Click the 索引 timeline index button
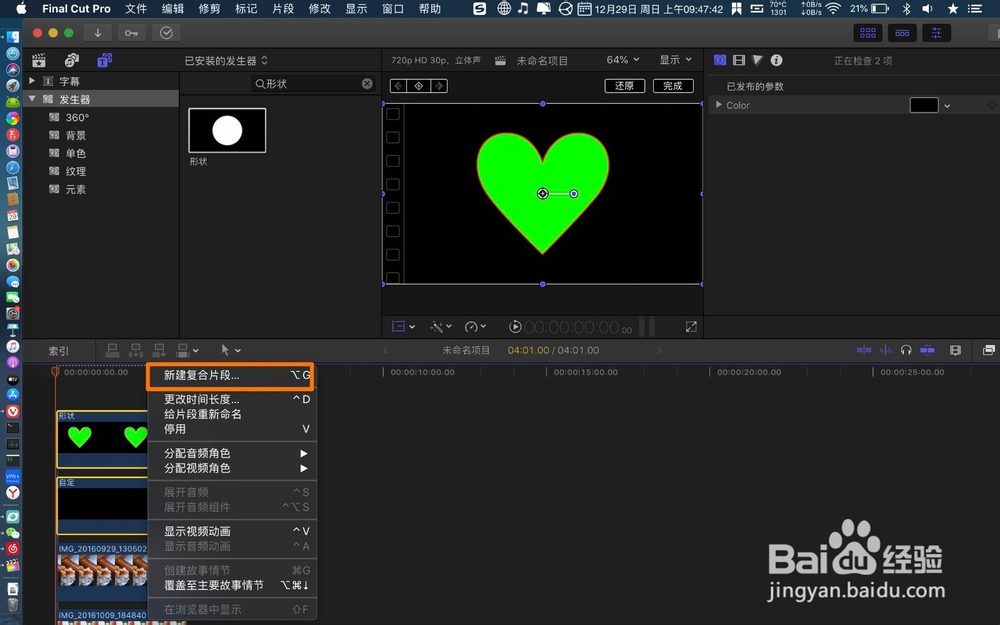Image resolution: width=1000 pixels, height=625 pixels. coord(59,351)
